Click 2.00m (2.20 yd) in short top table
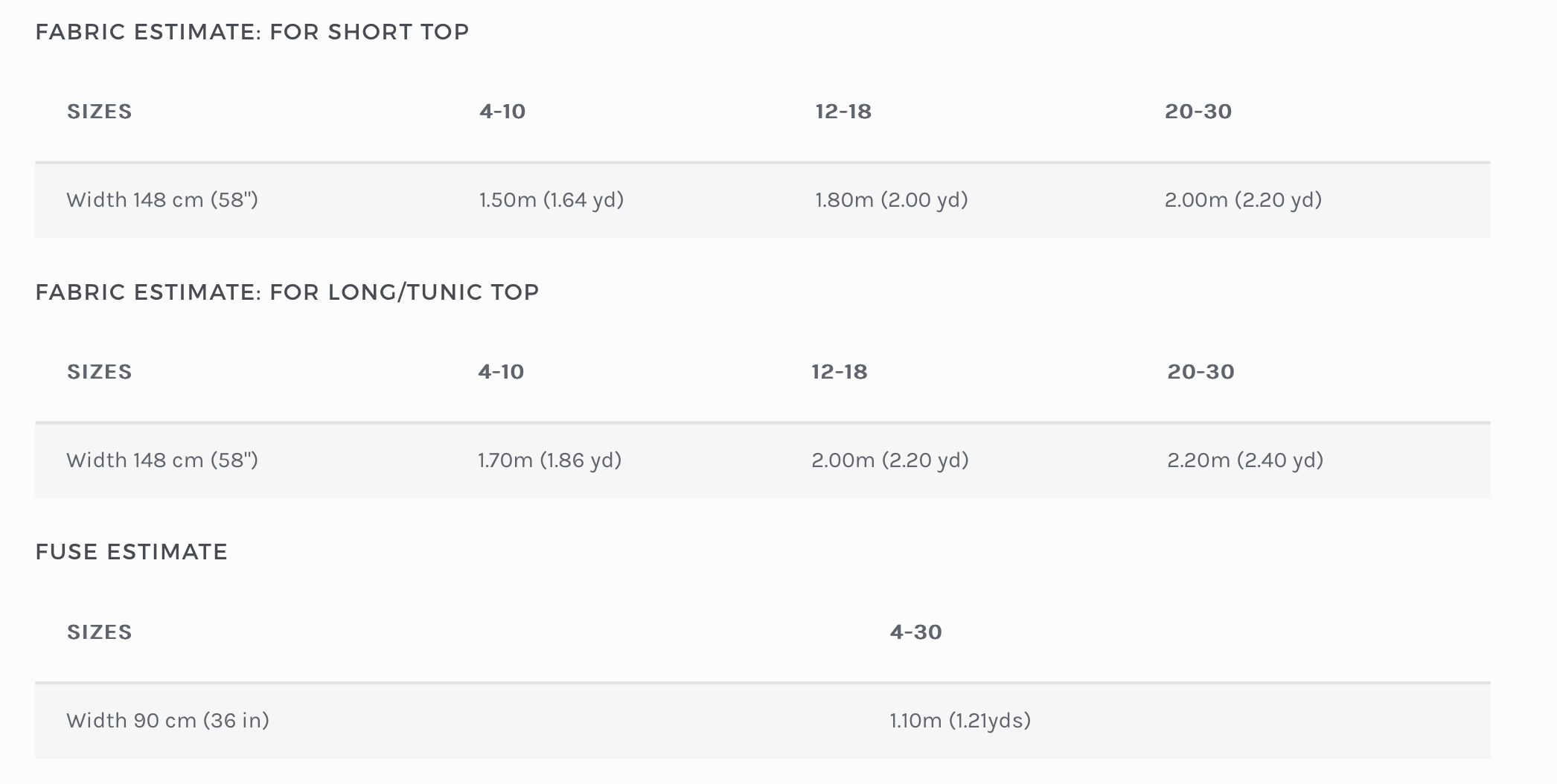 tap(1243, 200)
